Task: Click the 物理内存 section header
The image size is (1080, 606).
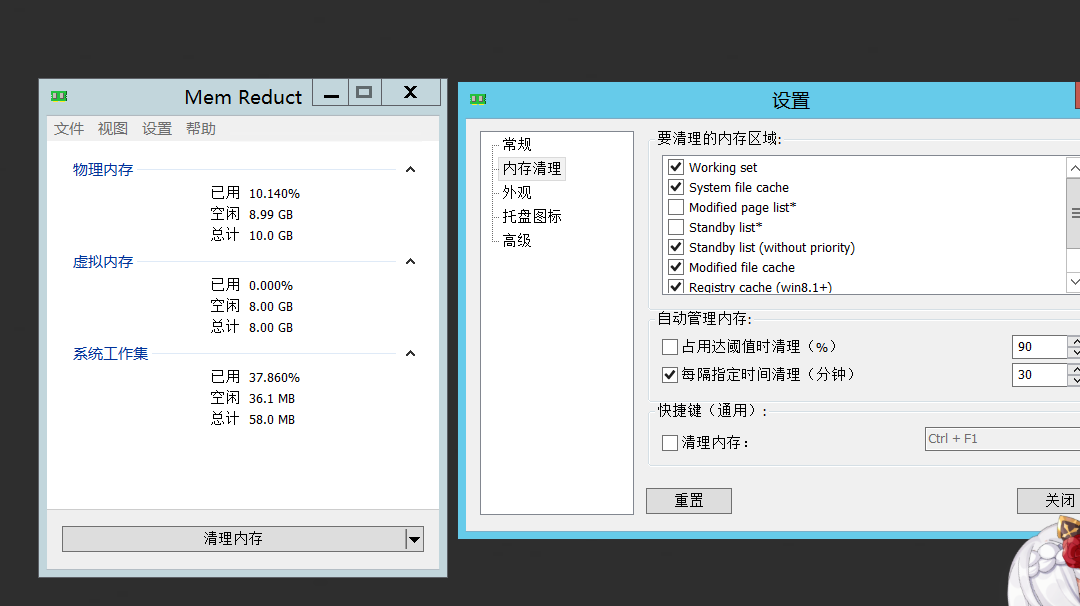Action: click(x=103, y=169)
